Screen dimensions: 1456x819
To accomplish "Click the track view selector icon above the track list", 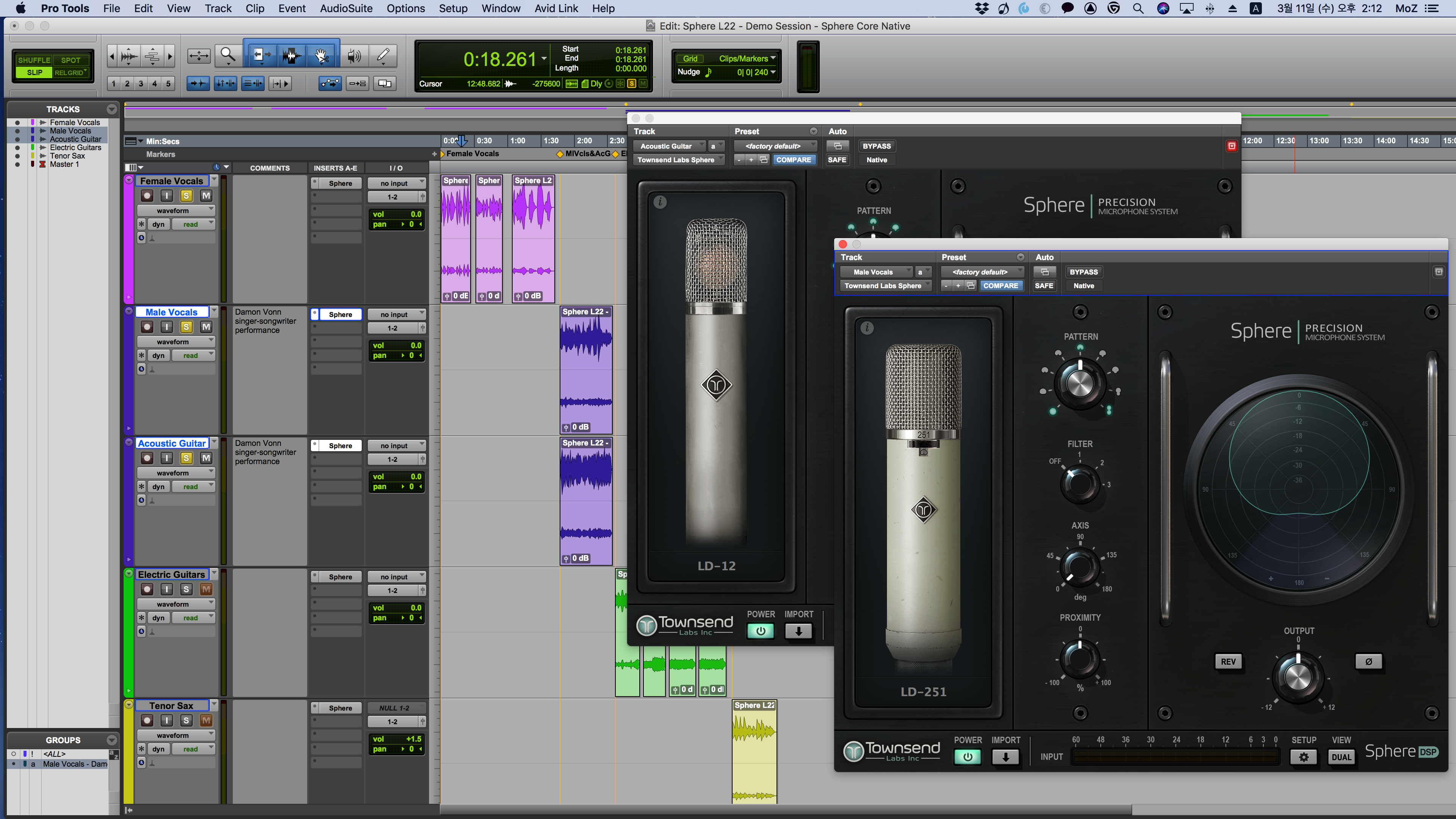I will coord(133,167).
